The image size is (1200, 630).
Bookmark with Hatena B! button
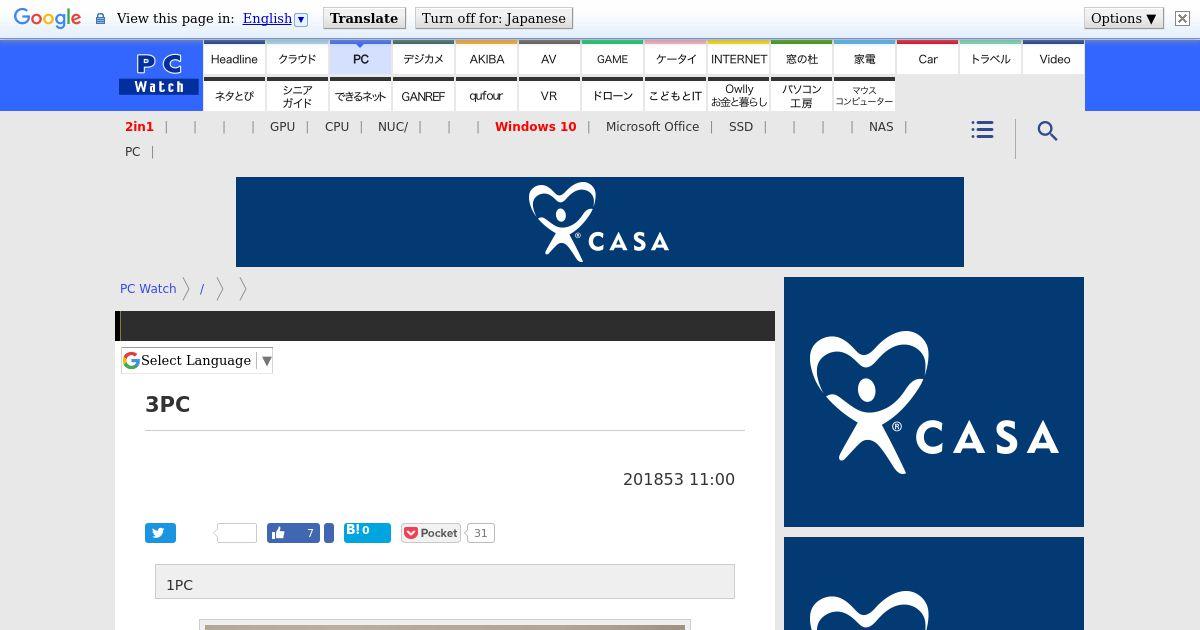(367, 532)
